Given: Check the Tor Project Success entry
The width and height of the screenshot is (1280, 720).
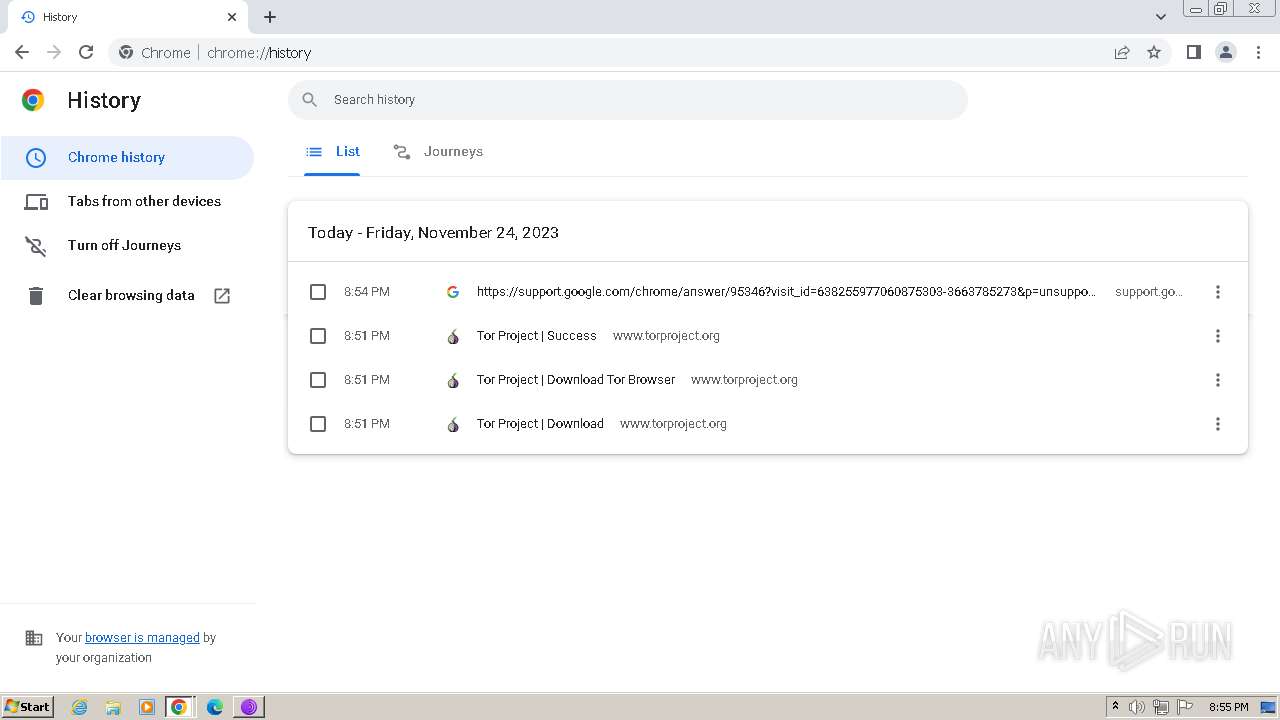Looking at the screenshot, I should click(x=318, y=336).
